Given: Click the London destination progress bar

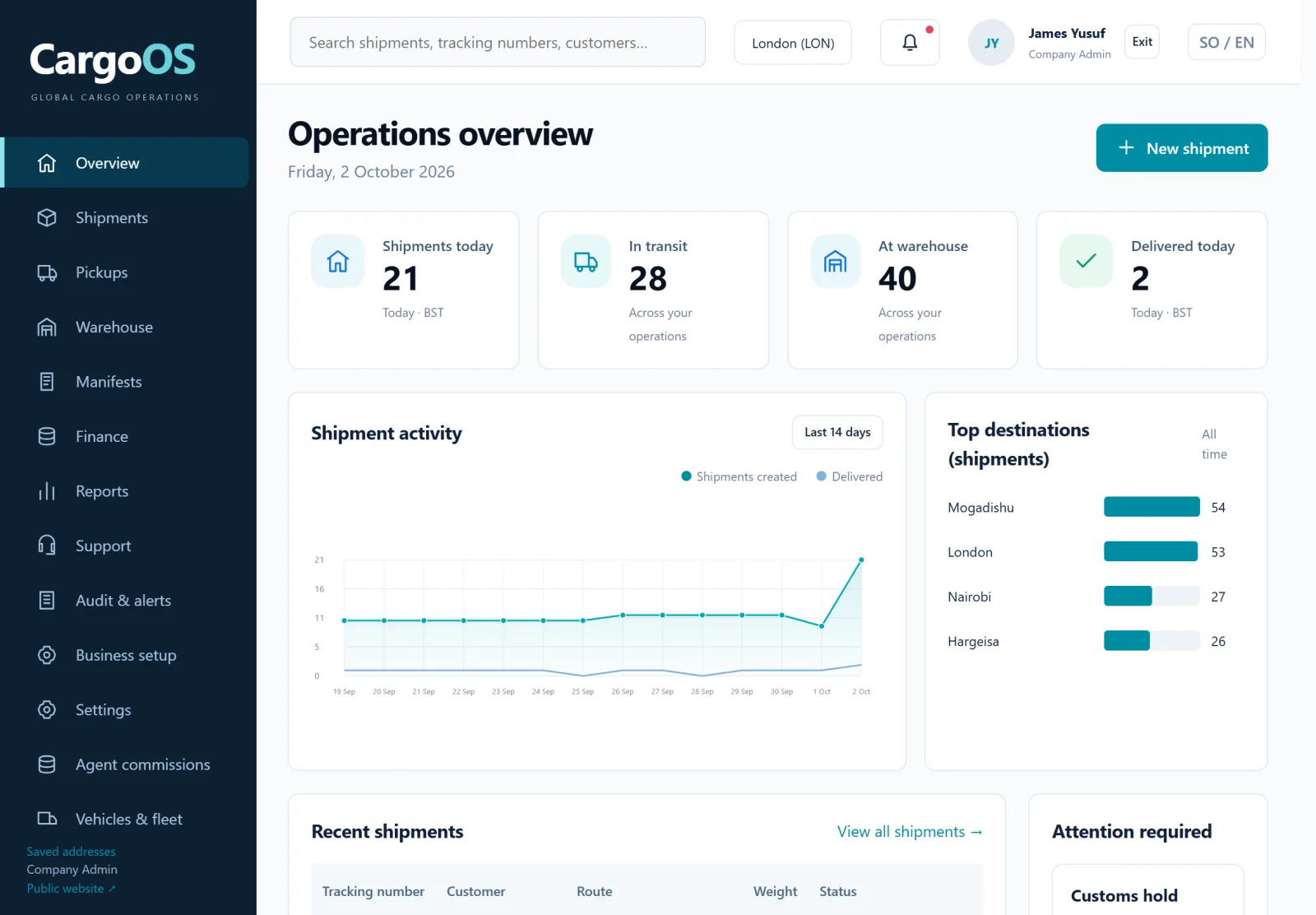Looking at the screenshot, I should point(1151,551).
